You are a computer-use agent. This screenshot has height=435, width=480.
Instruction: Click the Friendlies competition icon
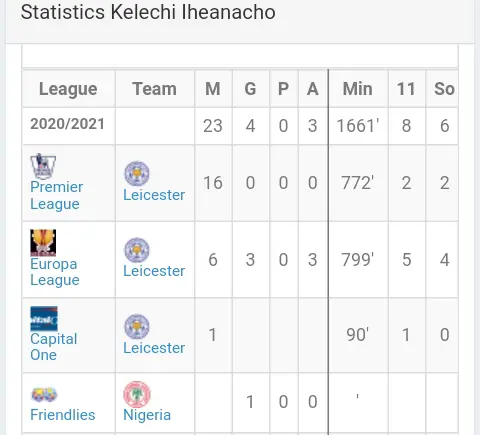click(x=44, y=395)
